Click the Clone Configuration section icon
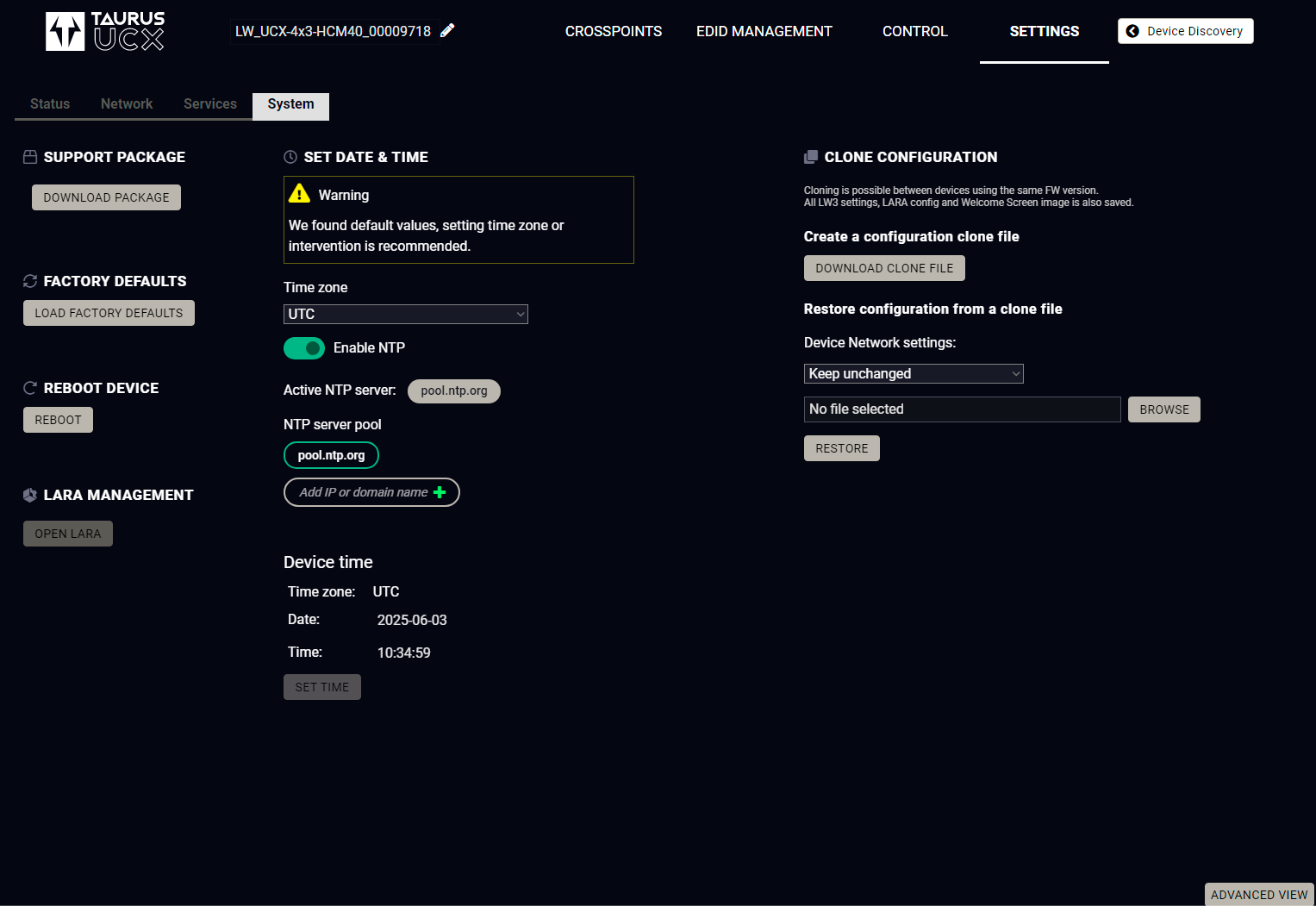The image size is (1316, 906). (x=810, y=157)
